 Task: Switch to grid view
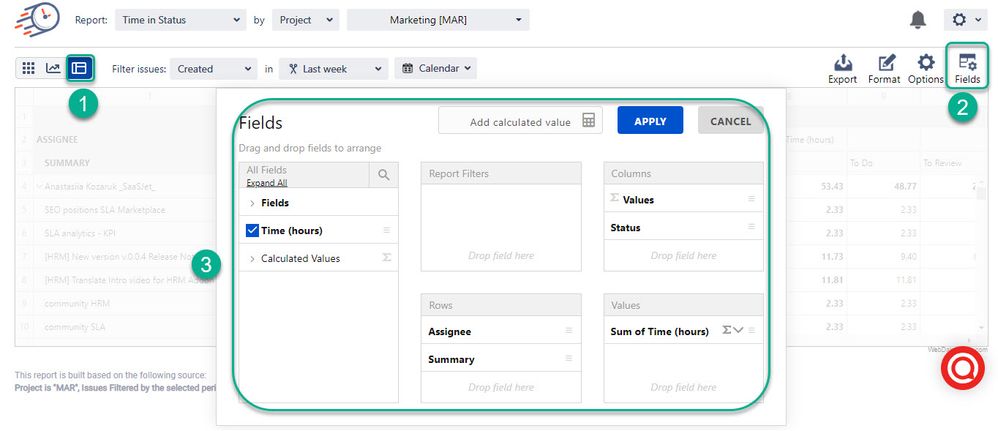(29, 68)
